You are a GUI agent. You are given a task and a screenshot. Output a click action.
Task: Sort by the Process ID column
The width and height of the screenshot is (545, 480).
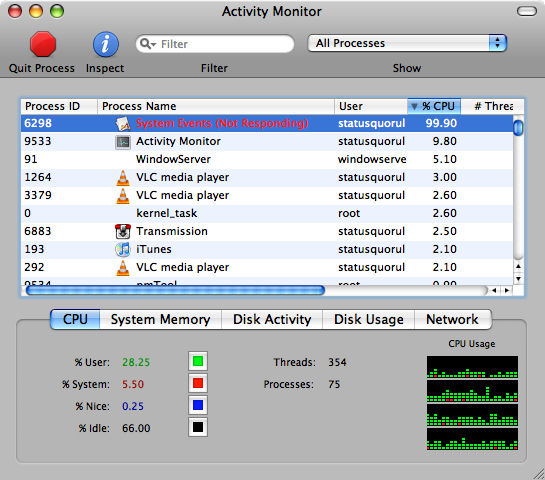59,106
